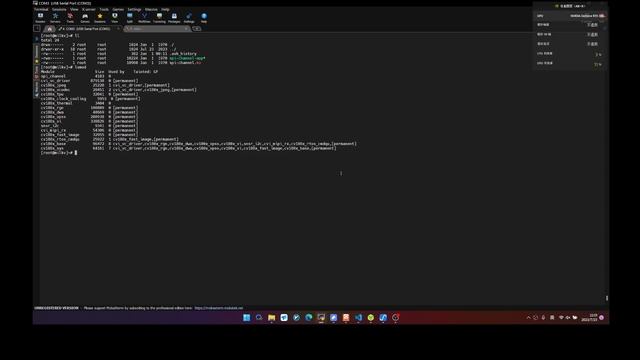640x360 pixels.
Task: Open the Tools toolbar icon
Action: point(70,18)
